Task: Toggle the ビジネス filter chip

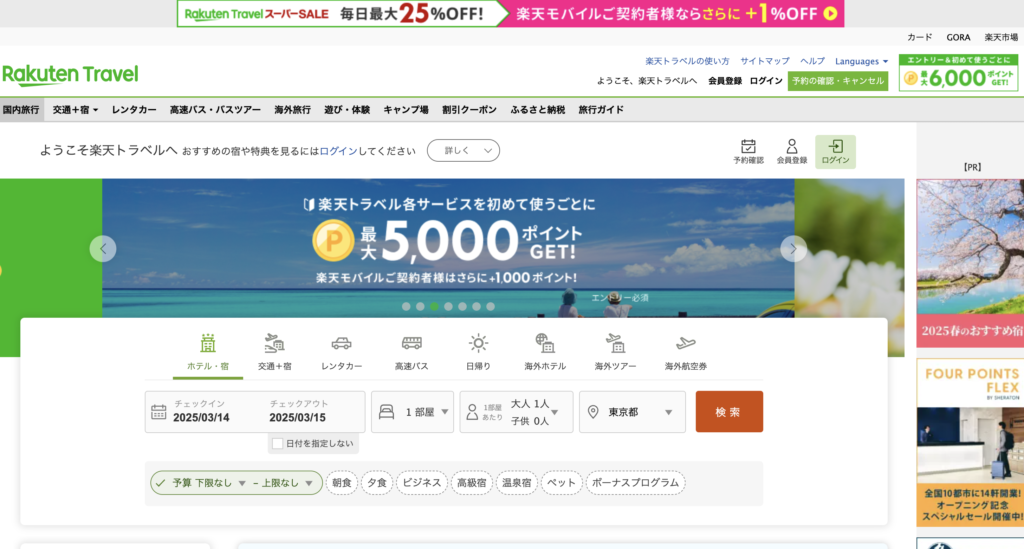Action: point(422,483)
